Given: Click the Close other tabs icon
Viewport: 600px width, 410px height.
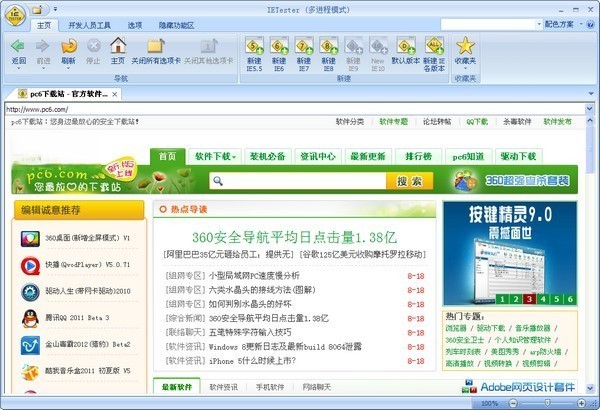Looking at the screenshot, I should click(x=209, y=46).
